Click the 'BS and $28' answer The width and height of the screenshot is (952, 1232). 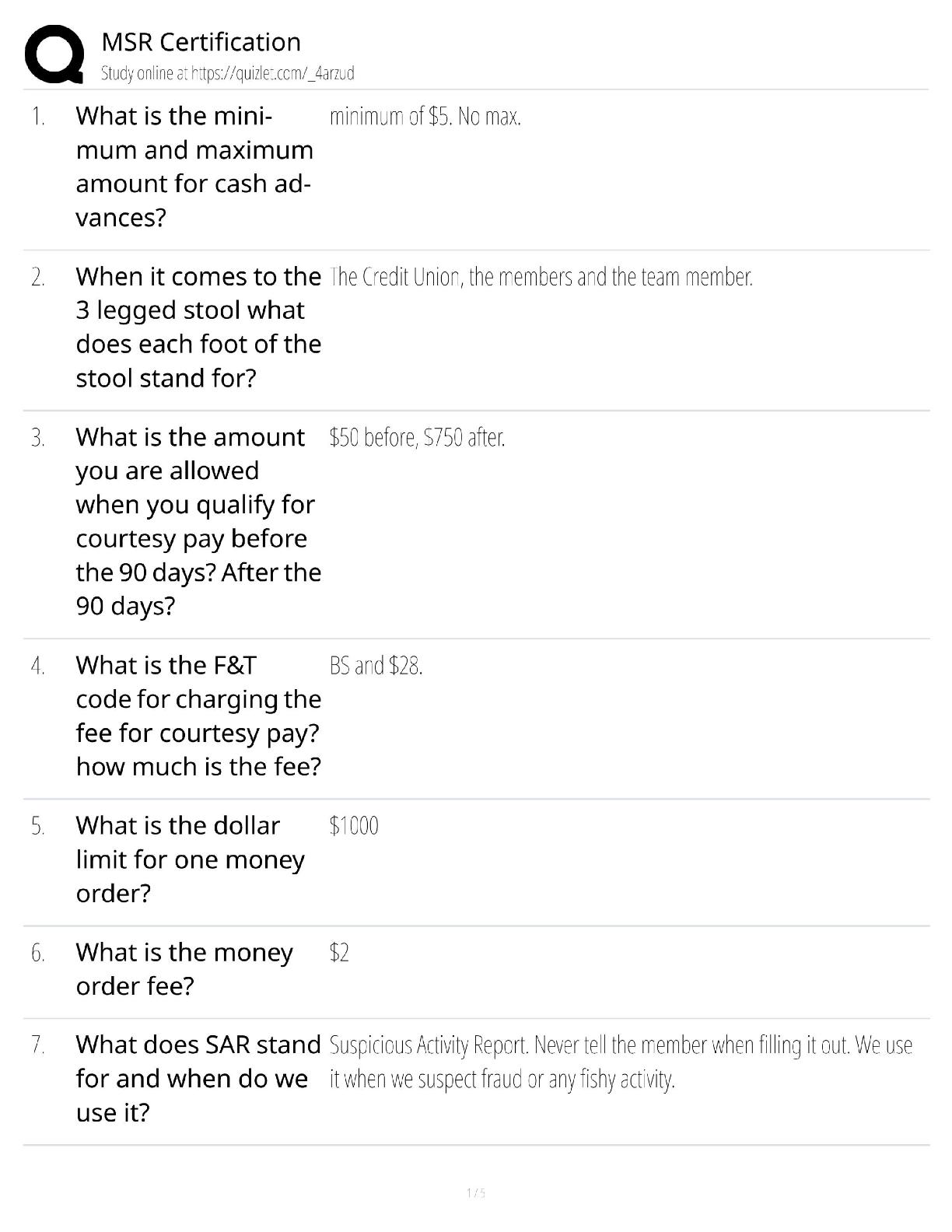tap(376, 666)
